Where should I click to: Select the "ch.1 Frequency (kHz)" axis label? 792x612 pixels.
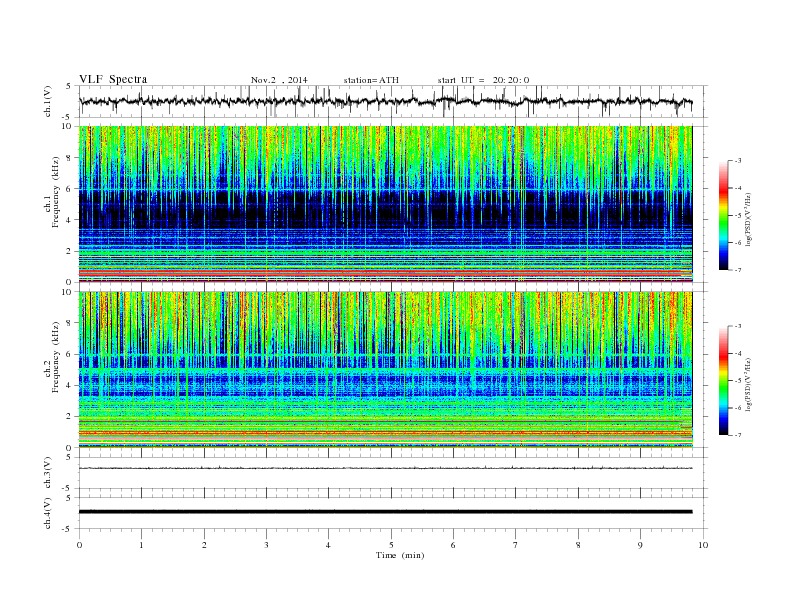tap(52, 192)
